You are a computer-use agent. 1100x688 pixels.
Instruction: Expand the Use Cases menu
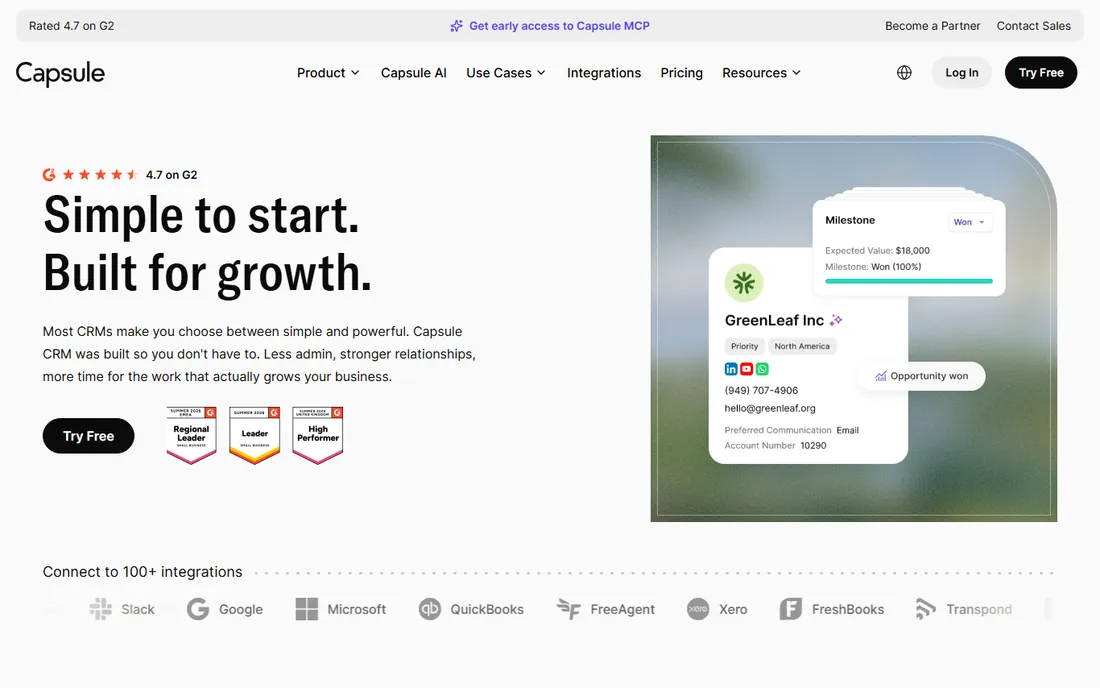pyautogui.click(x=506, y=73)
